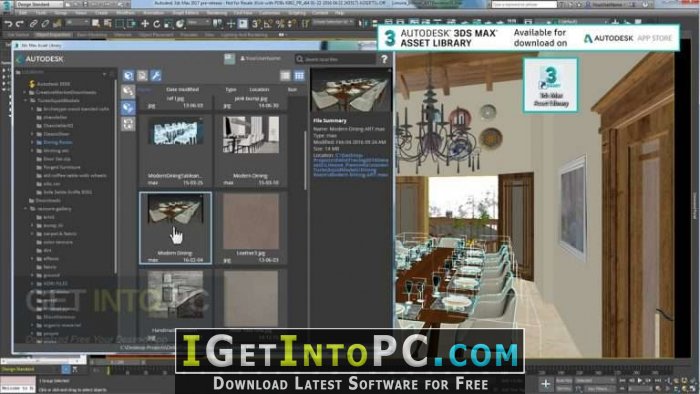Image resolution: width=700 pixels, height=394 pixels.
Task: Expand the ClassicDoor folder
Action: pyautogui.click(x=33, y=134)
